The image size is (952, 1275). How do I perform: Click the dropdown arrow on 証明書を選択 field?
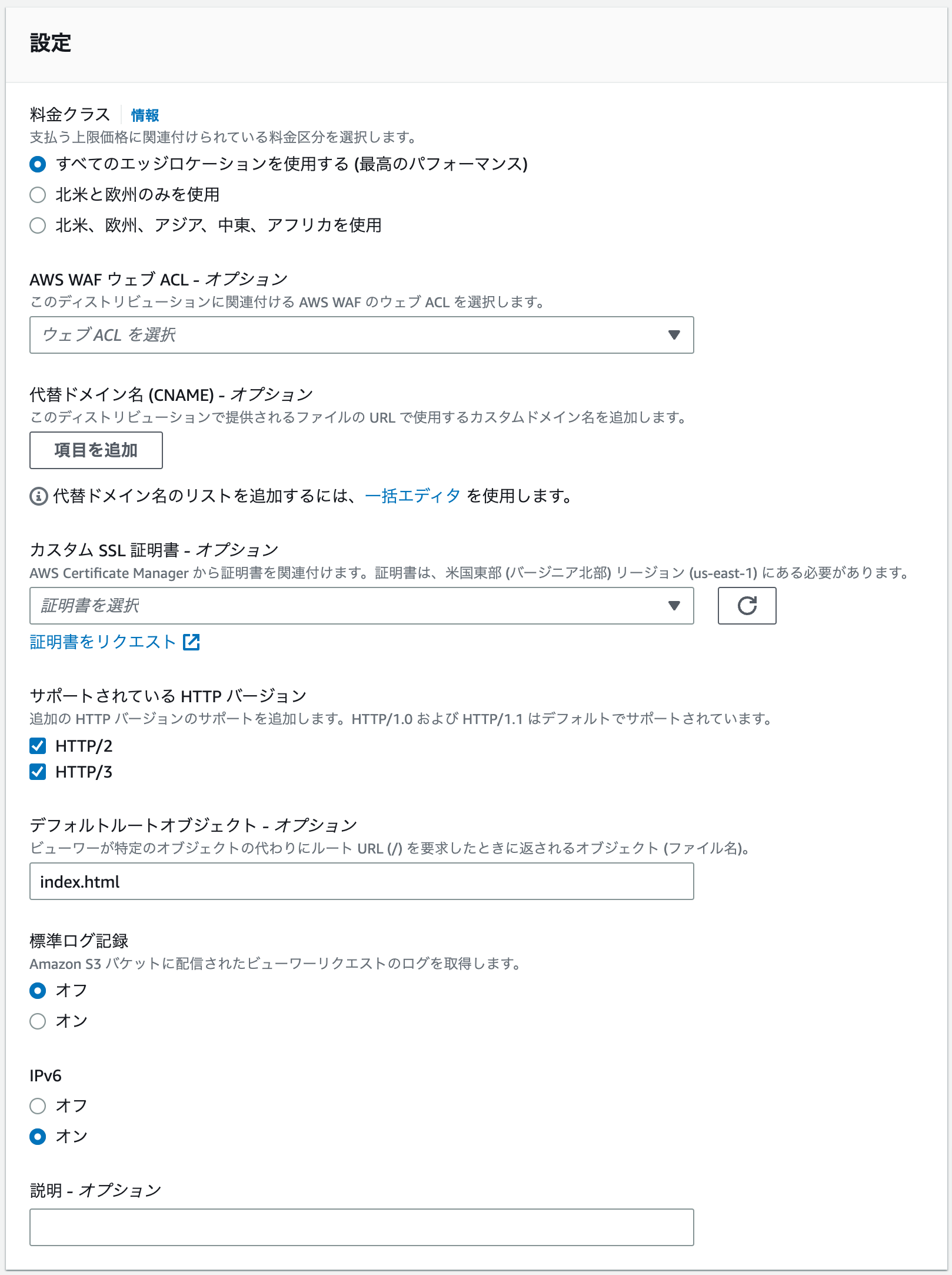(x=674, y=606)
